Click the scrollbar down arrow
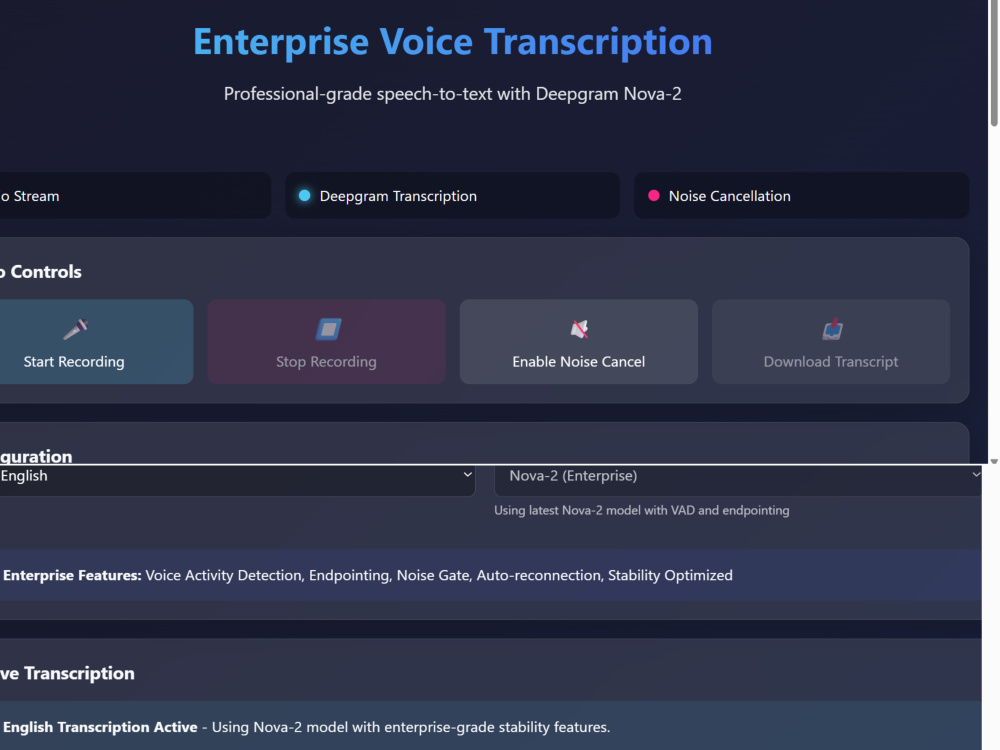 pos(994,460)
